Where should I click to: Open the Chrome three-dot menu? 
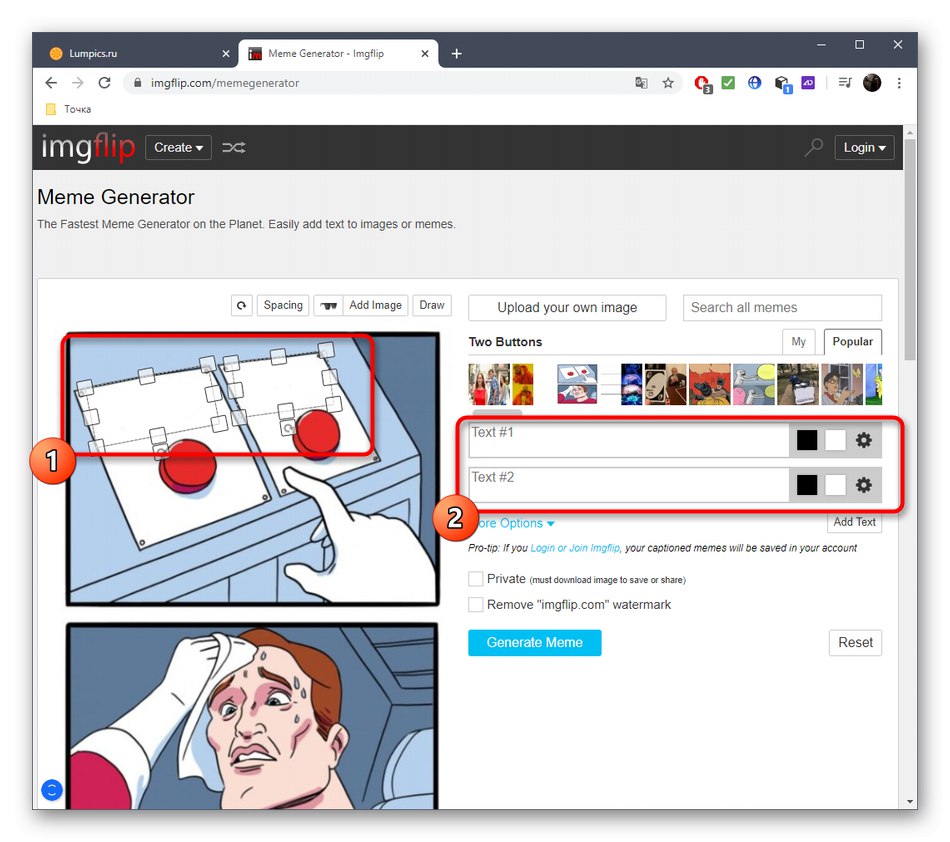(899, 83)
